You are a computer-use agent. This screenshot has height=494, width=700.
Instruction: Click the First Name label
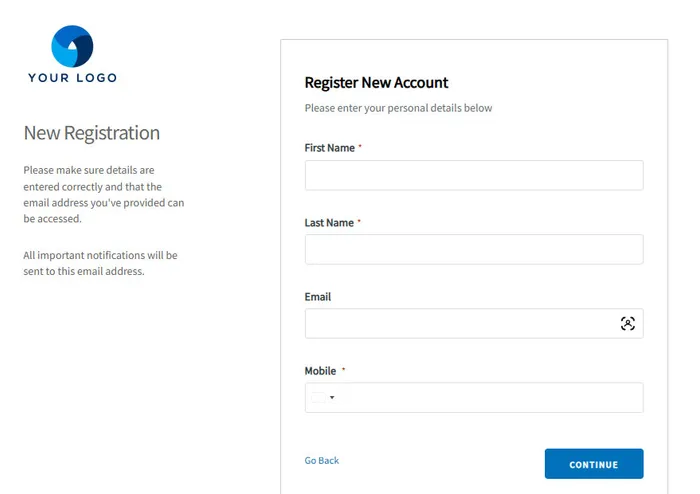330,148
